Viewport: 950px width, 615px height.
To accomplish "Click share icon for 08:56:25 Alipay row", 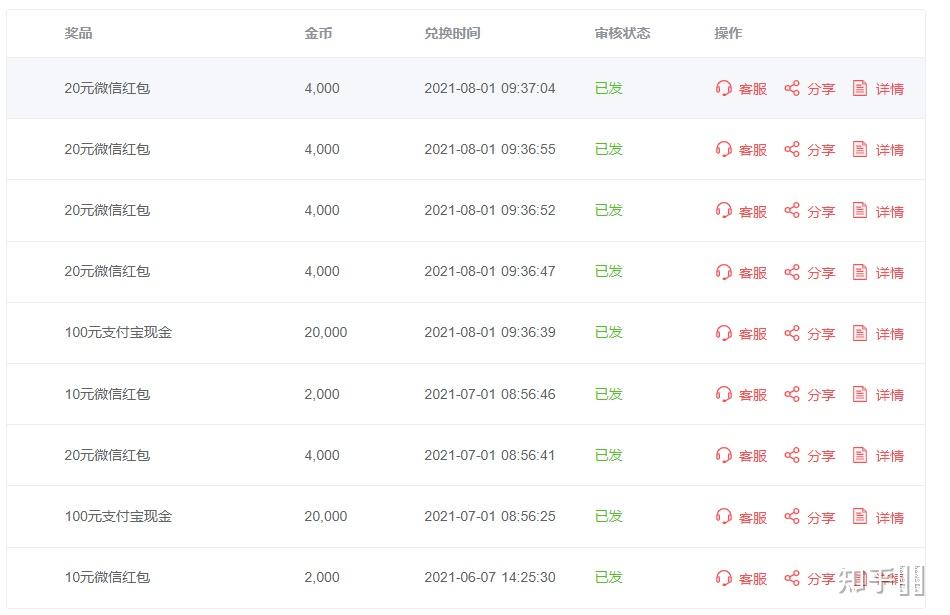I will (792, 516).
